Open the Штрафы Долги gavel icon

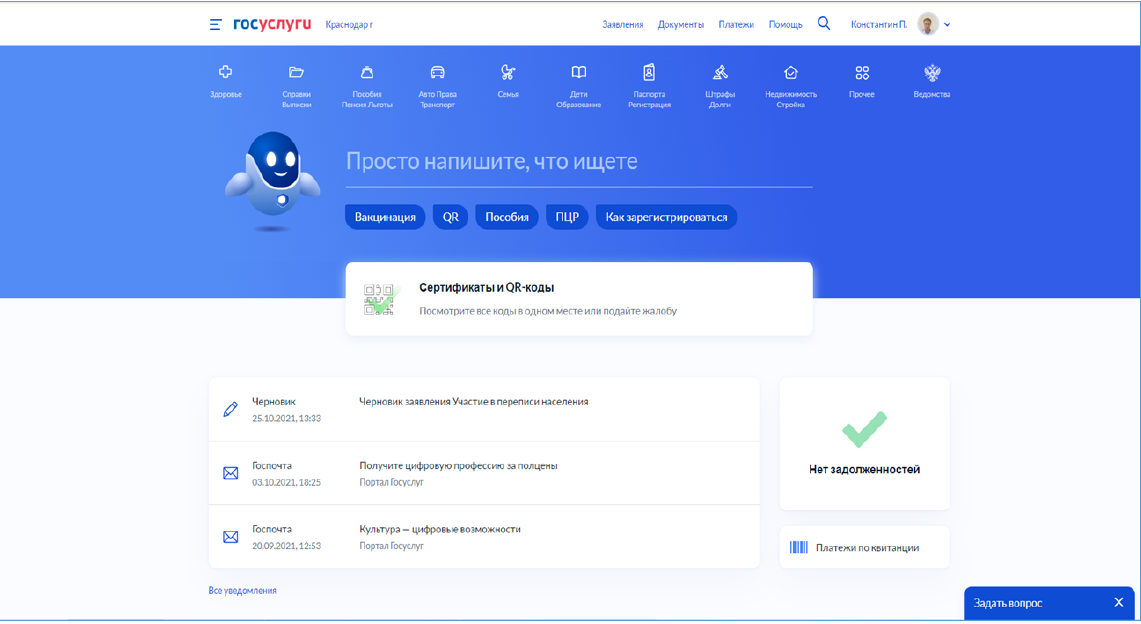point(720,72)
